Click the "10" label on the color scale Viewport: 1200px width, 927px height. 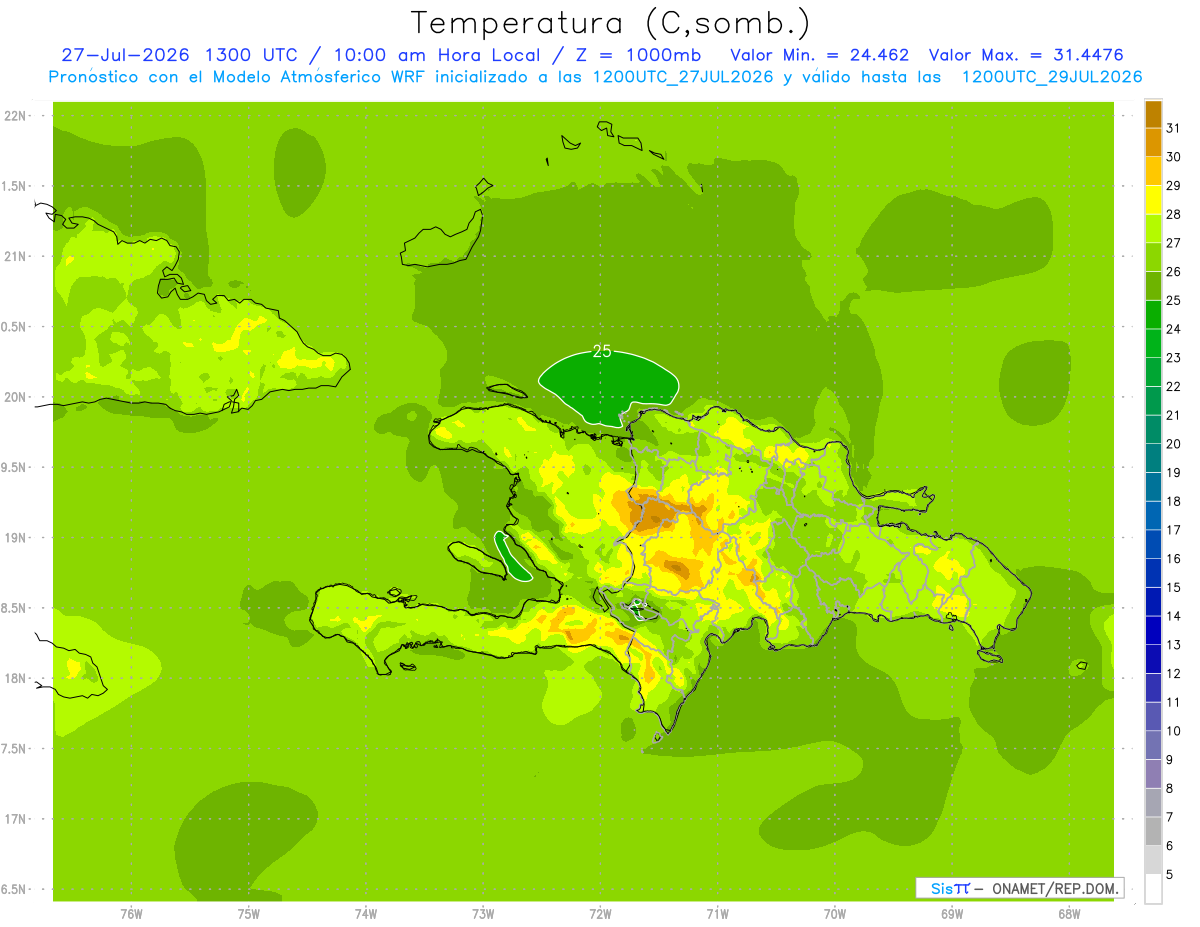click(x=1173, y=731)
